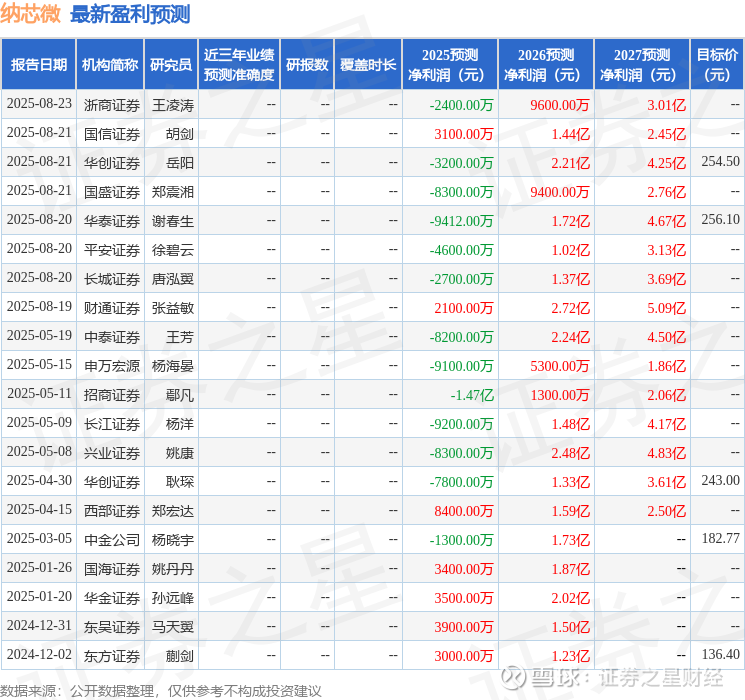Select the 机构简称 column header
The width and height of the screenshot is (745, 700).
[x=110, y=65]
